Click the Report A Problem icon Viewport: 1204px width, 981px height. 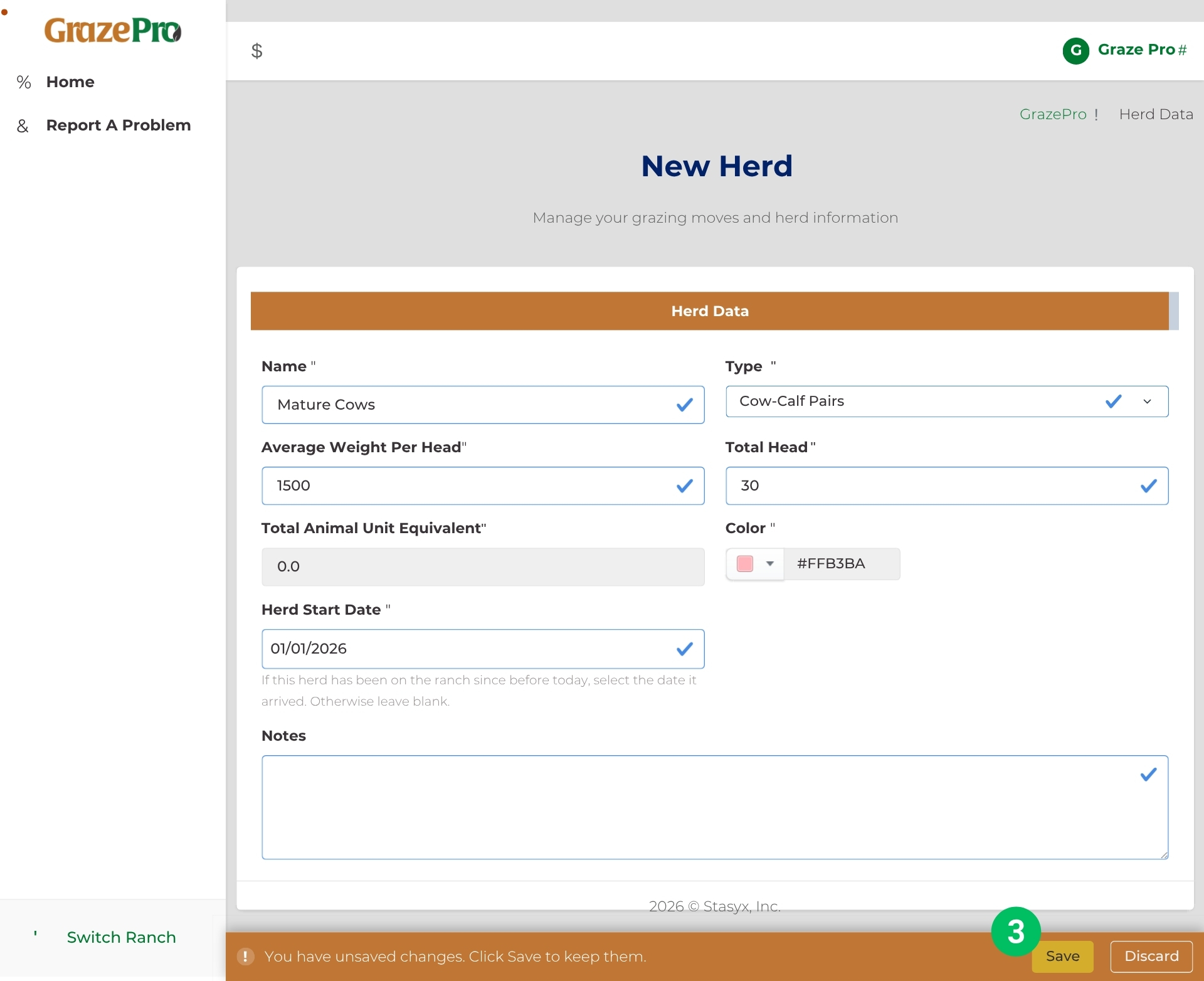point(23,126)
